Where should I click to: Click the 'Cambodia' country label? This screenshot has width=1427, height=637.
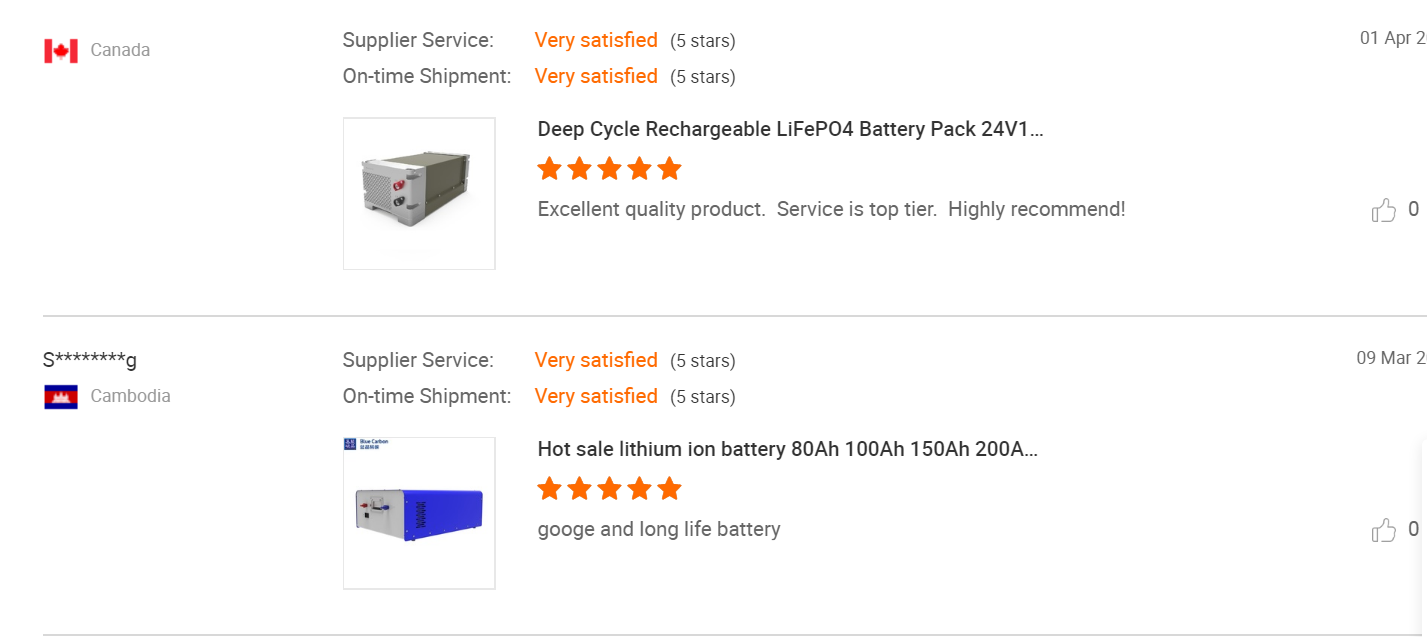tap(130, 396)
